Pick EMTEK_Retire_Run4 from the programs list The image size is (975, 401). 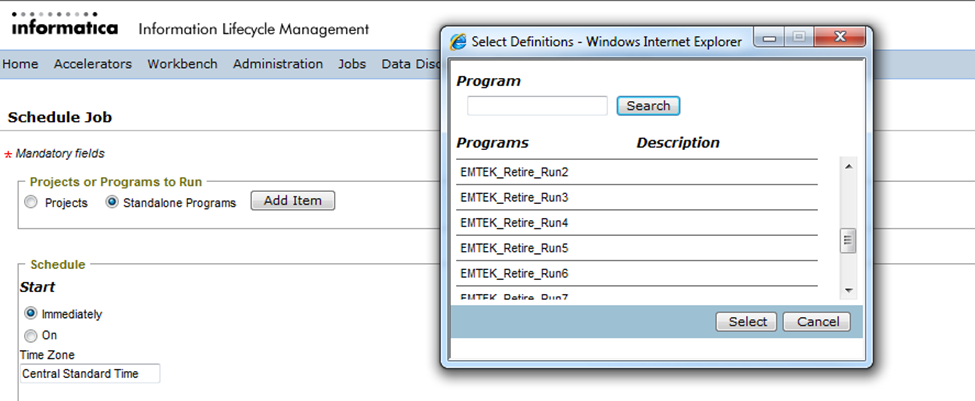[514, 223]
